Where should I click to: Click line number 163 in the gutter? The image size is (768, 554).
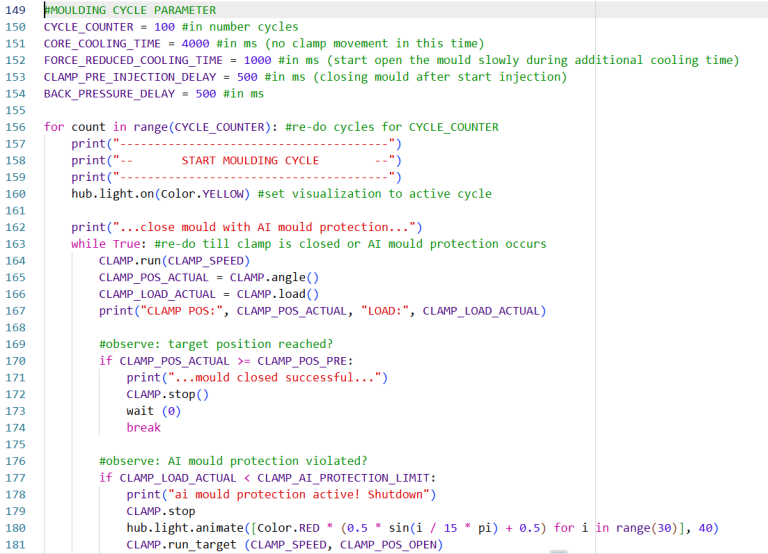[x=15, y=244]
